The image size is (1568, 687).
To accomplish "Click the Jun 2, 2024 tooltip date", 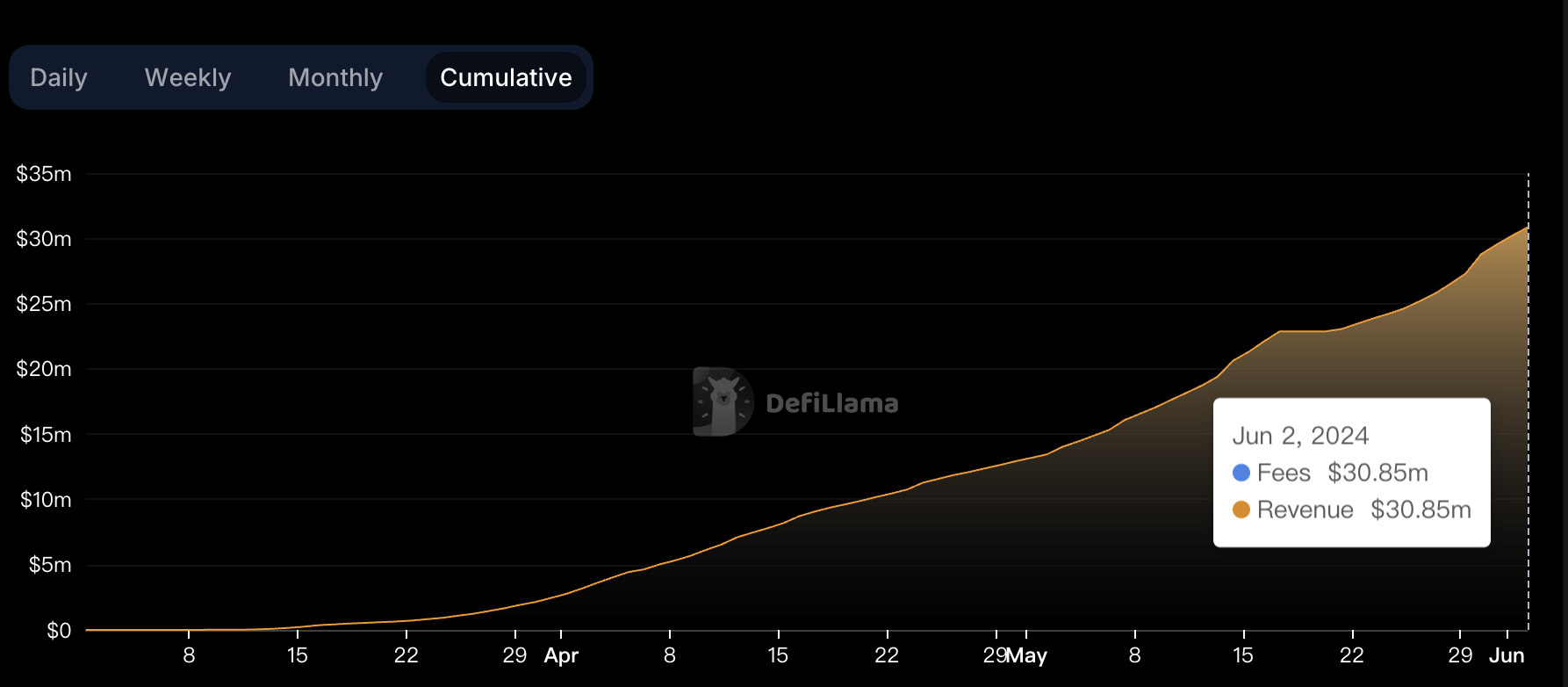I will [x=1300, y=436].
